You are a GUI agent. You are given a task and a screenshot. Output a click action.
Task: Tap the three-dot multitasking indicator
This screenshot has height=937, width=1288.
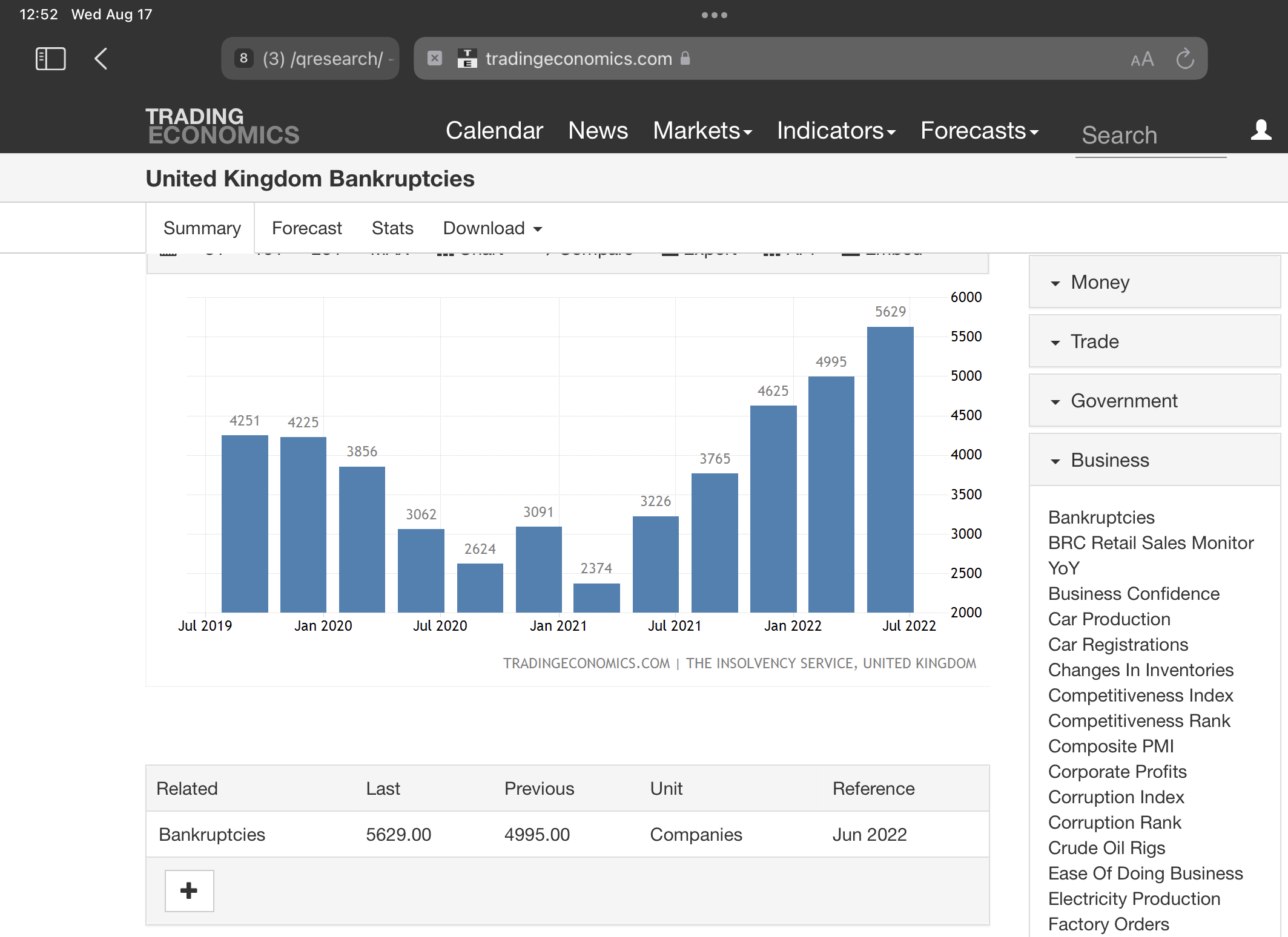[x=715, y=15]
